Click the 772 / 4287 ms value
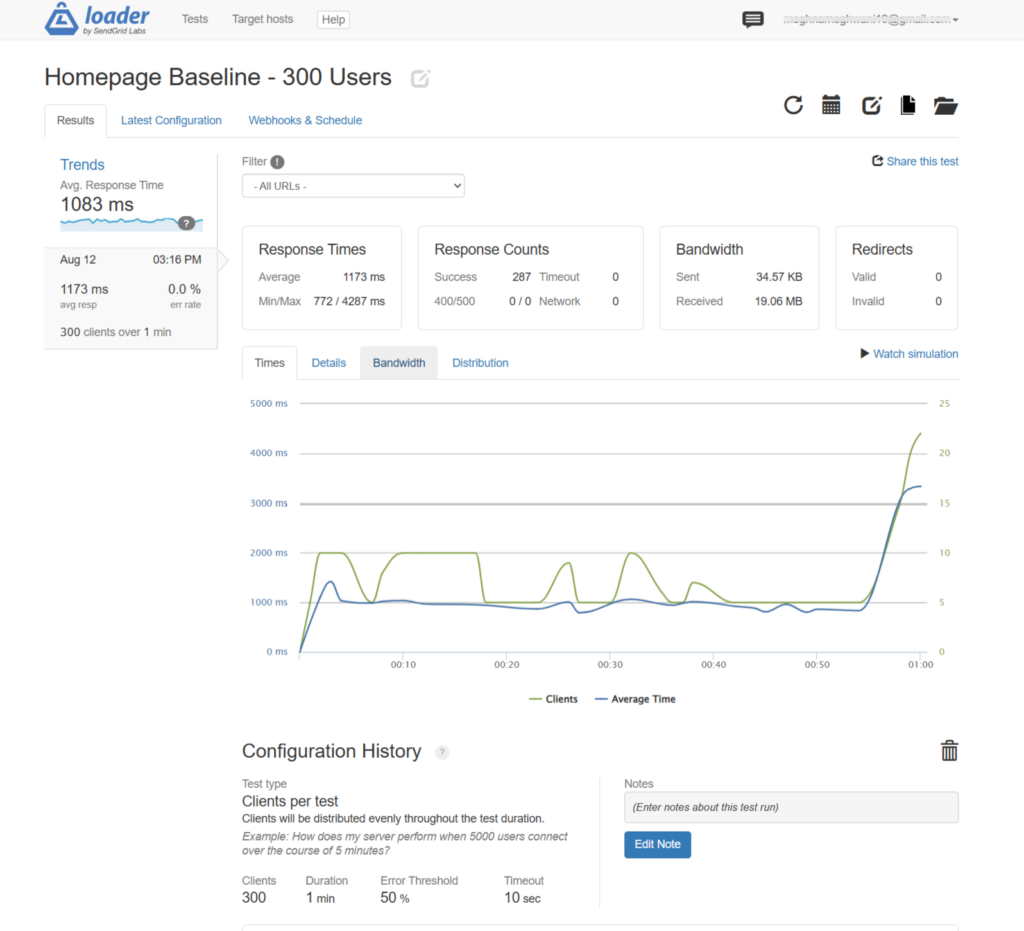Image resolution: width=1024 pixels, height=931 pixels. (349, 302)
